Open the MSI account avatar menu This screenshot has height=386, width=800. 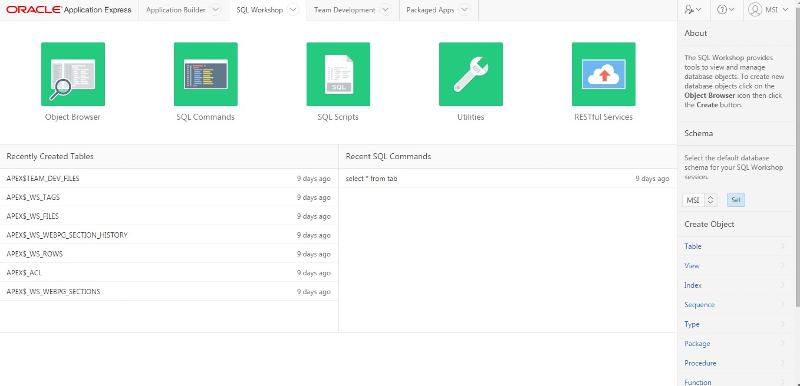tap(768, 10)
